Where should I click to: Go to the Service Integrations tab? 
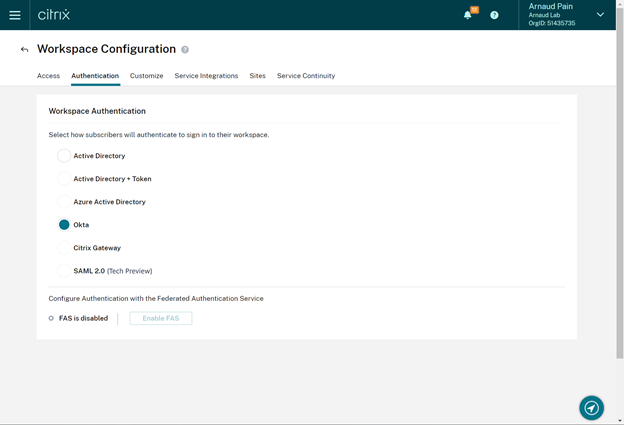[206, 76]
